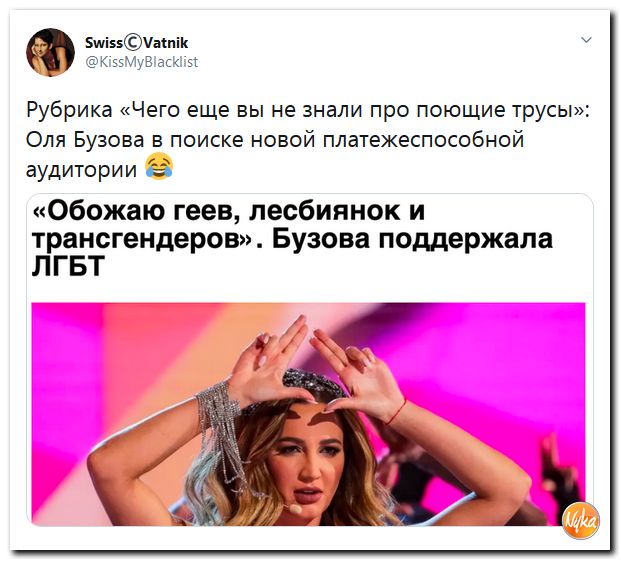This screenshot has width=621, height=561.
Task: Click the word «аудитории» before the emoji
Action: point(82,170)
